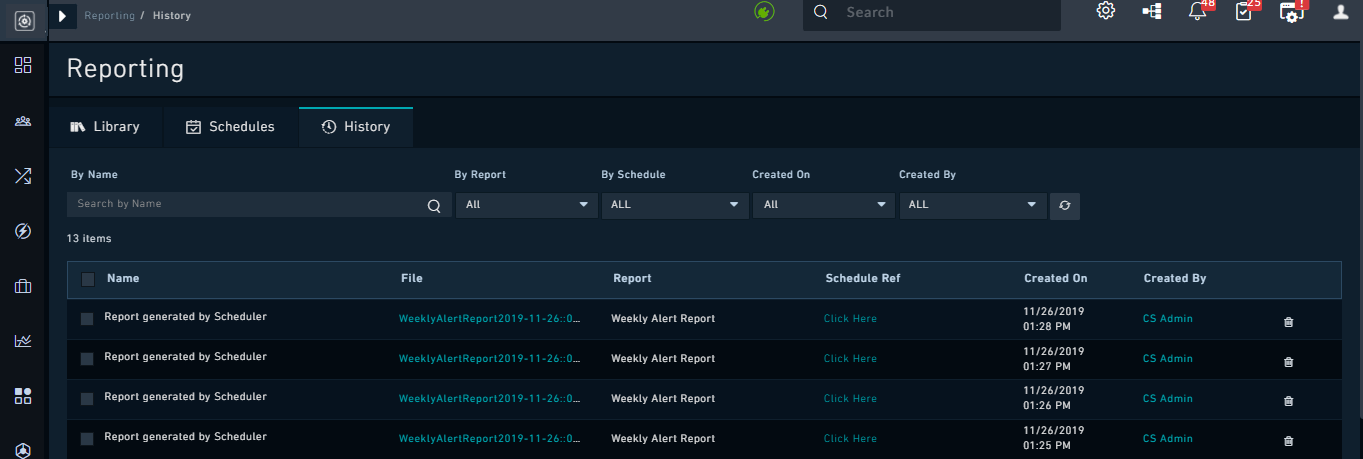
Task: Click the green status indicator icon
Action: (x=764, y=12)
